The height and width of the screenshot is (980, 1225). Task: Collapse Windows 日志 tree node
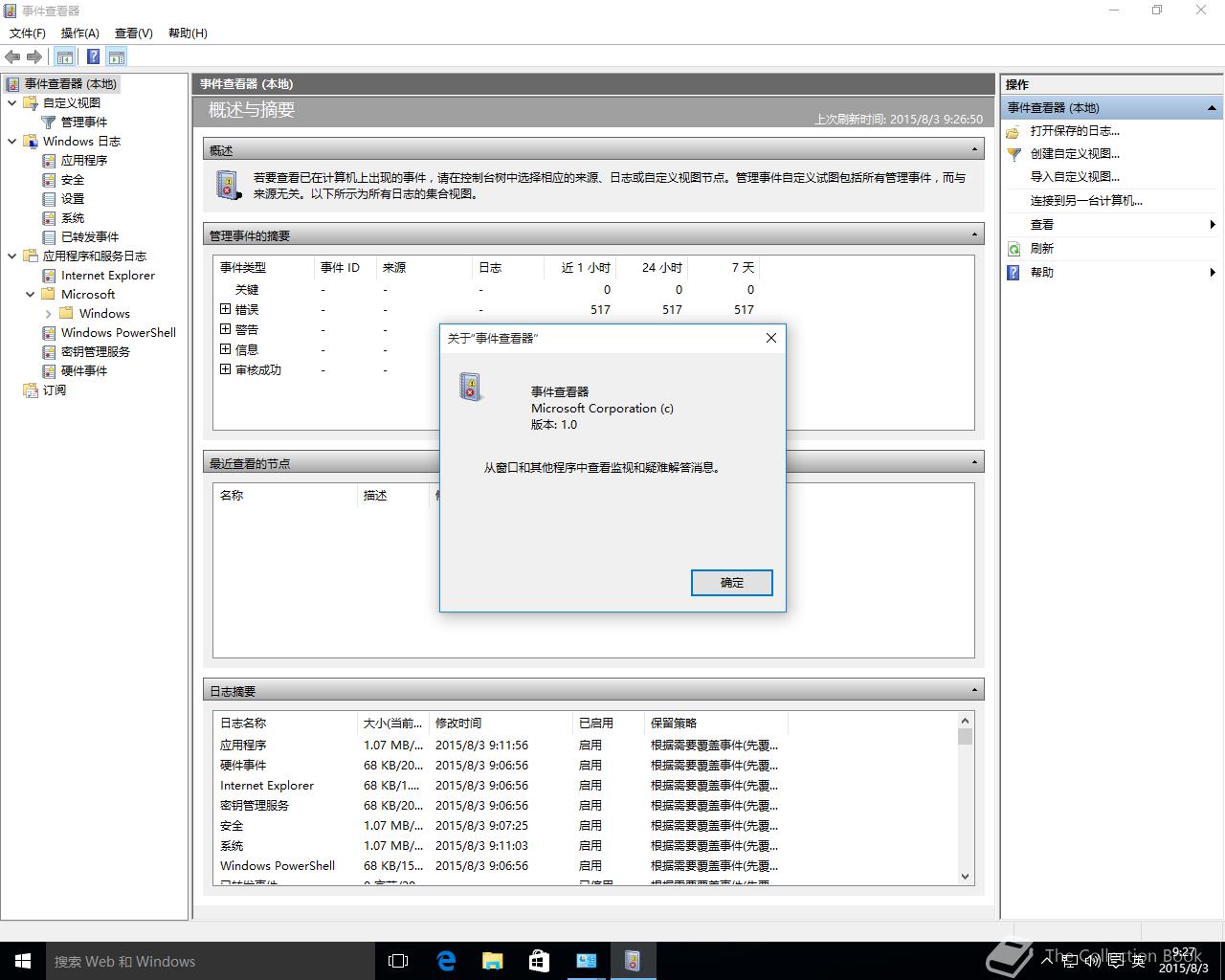coord(12,141)
